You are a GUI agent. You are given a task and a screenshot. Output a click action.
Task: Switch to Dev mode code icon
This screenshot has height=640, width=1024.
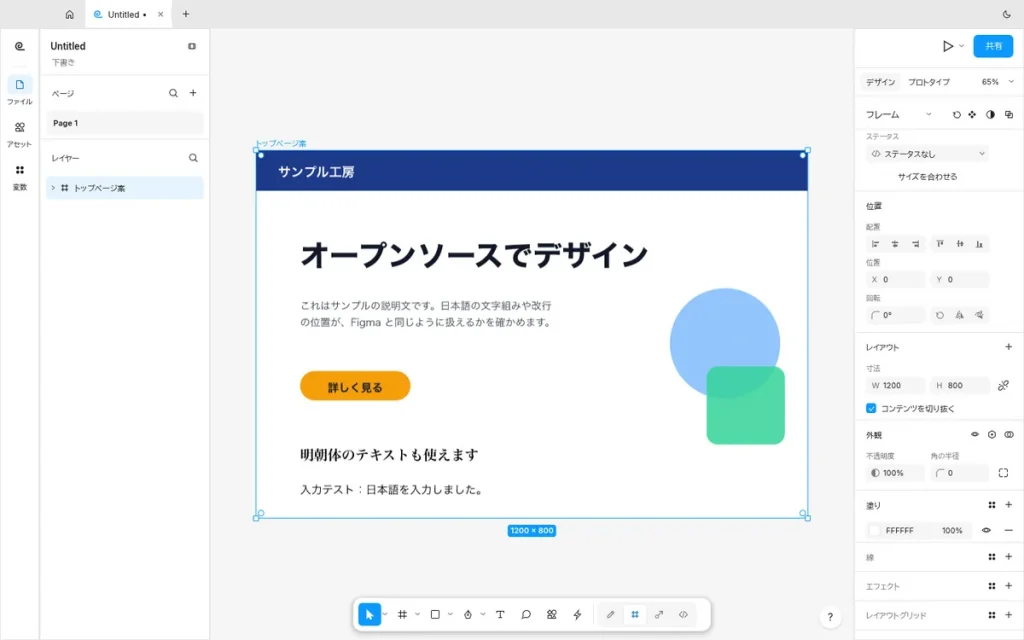pos(683,615)
